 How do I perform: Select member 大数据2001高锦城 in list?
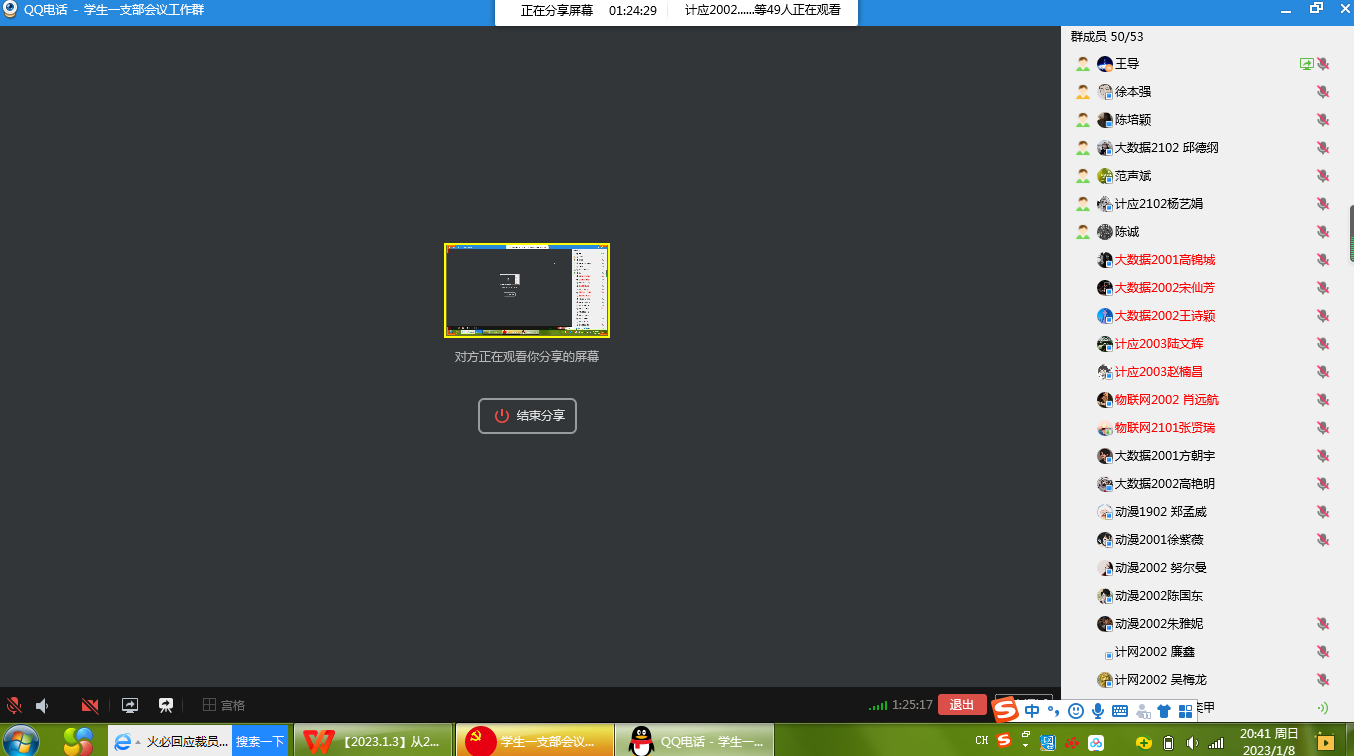[1164, 260]
